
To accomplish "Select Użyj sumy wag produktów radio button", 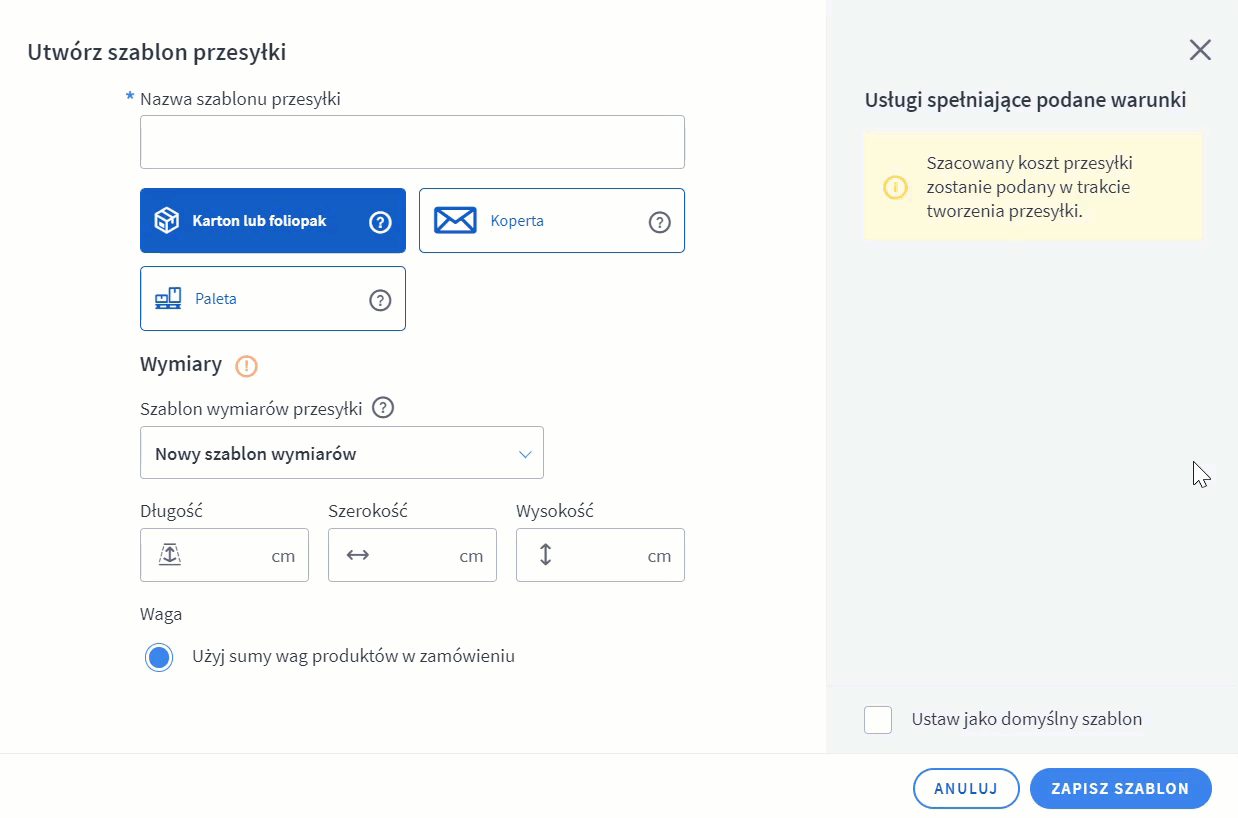I will click(159, 657).
